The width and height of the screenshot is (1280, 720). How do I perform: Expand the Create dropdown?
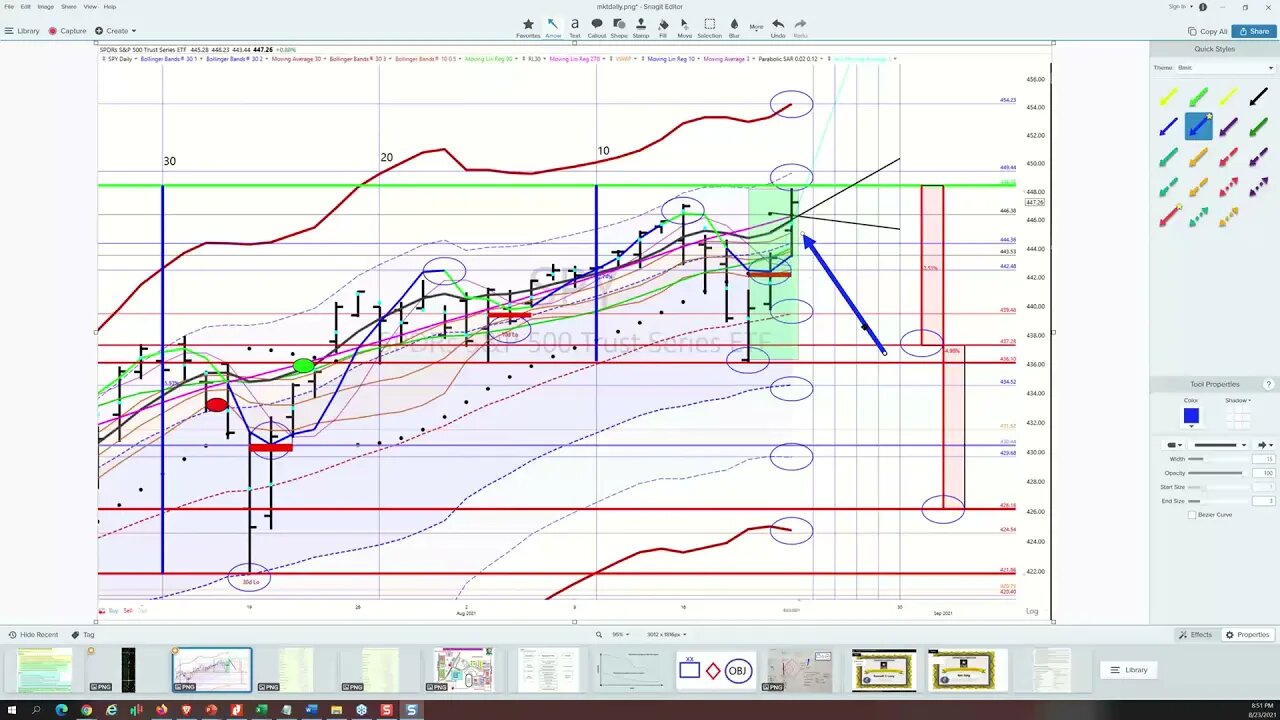point(115,31)
